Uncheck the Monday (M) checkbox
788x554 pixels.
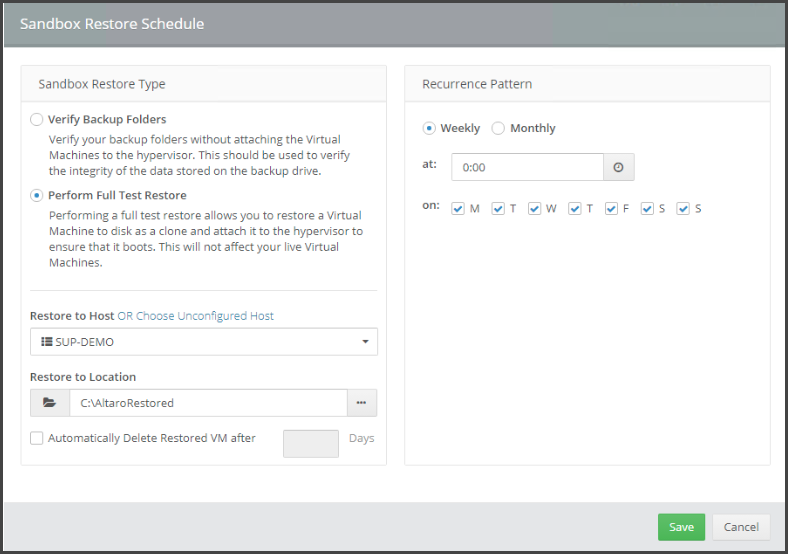pos(458,208)
